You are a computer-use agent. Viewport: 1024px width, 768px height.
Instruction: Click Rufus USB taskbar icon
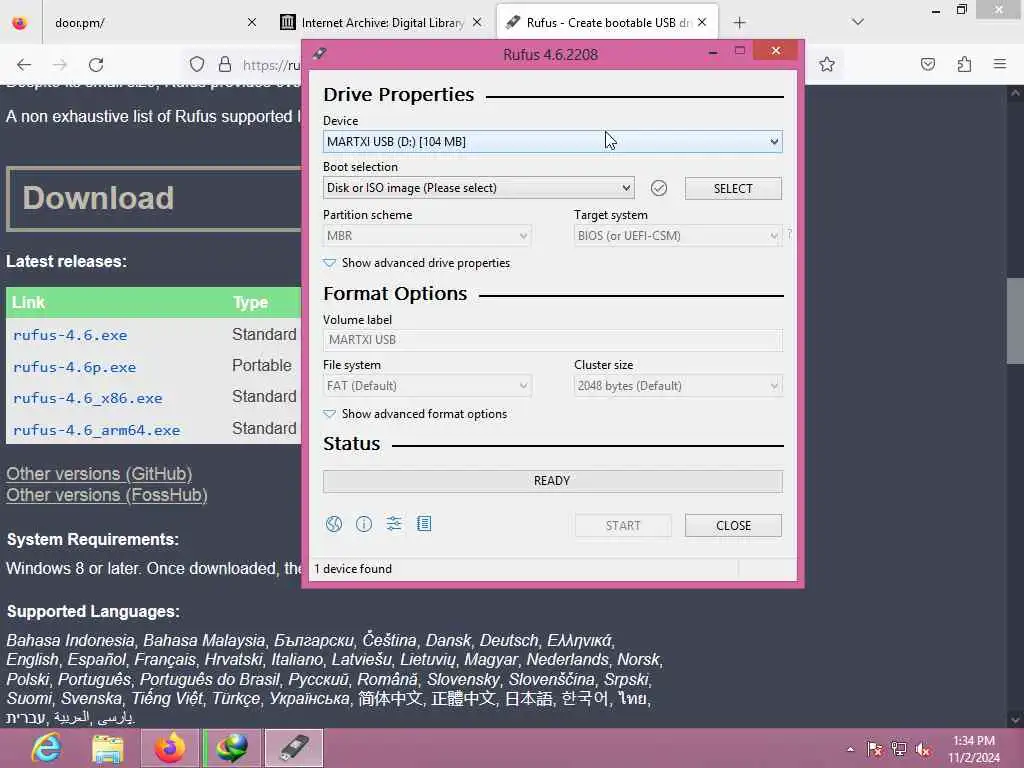coord(294,748)
